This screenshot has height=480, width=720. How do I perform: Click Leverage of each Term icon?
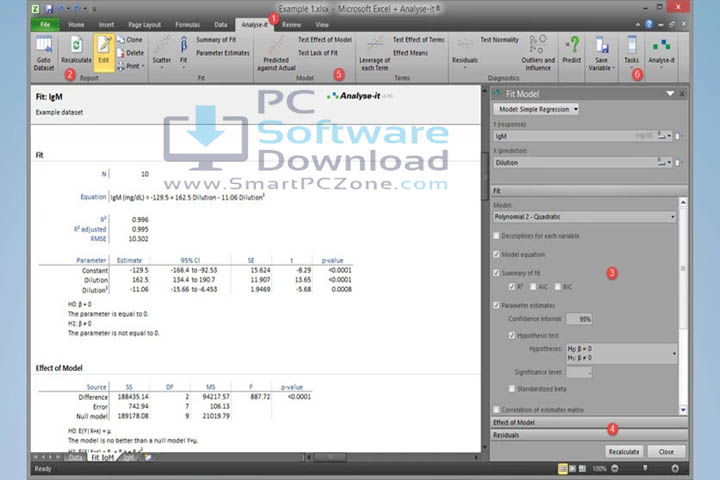pos(375,53)
